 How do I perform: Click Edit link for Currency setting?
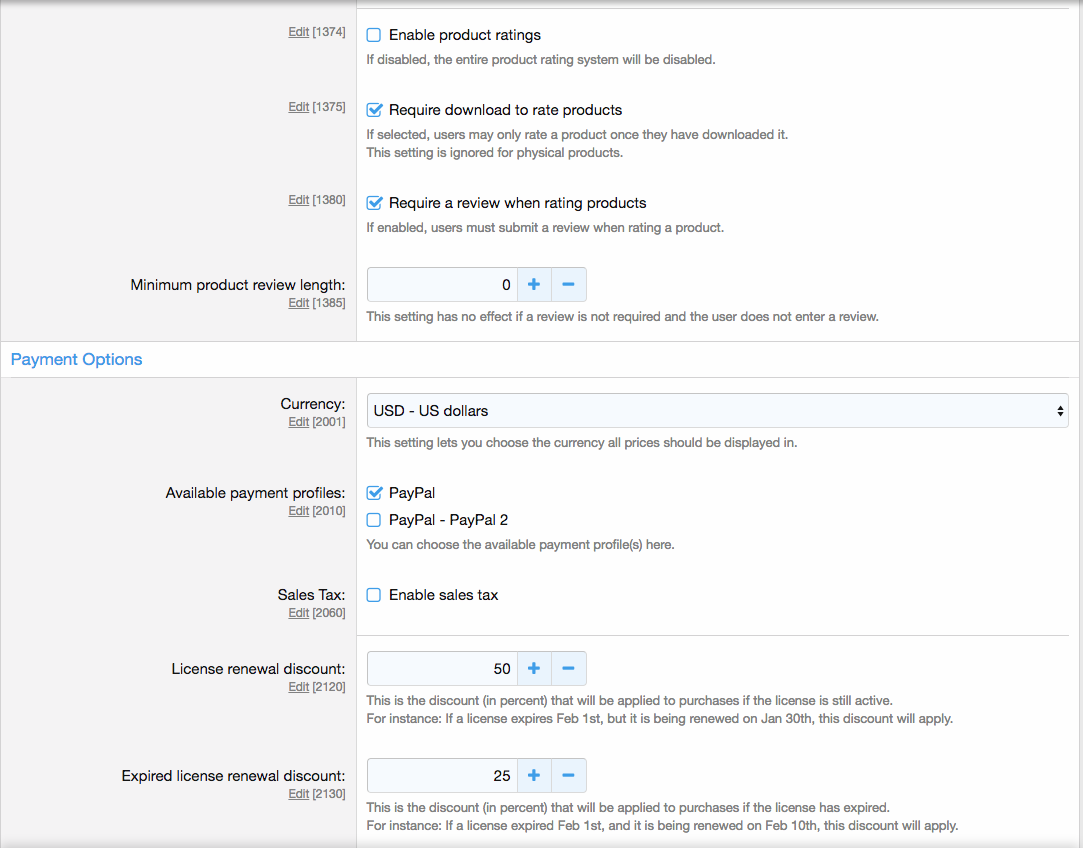298,422
